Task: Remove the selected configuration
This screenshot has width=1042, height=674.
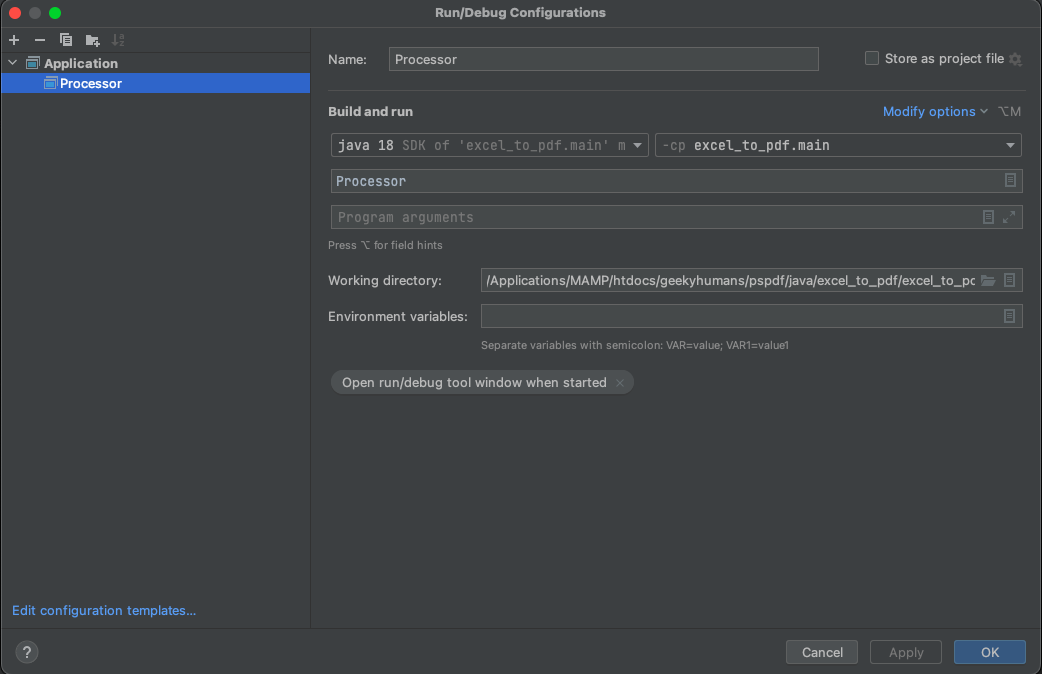Action: point(40,40)
